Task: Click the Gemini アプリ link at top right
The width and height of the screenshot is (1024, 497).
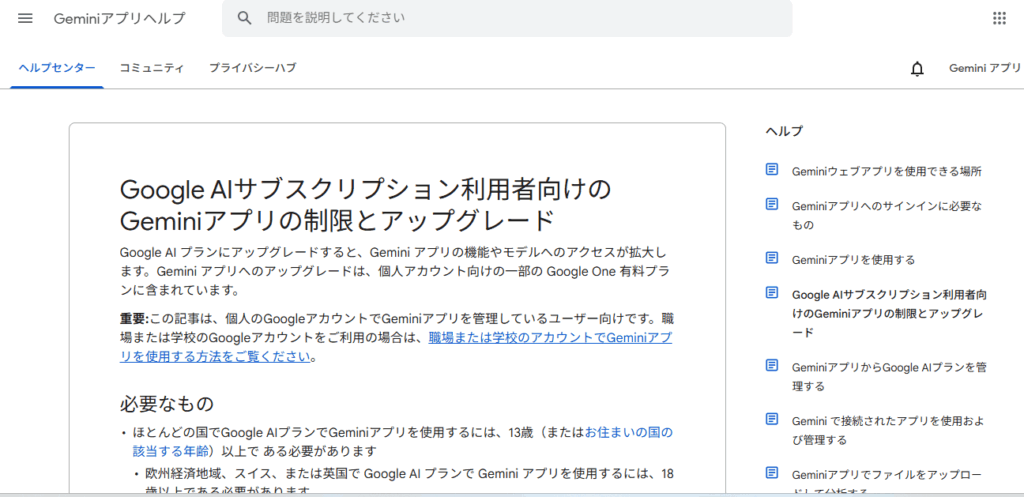Action: pos(984,68)
